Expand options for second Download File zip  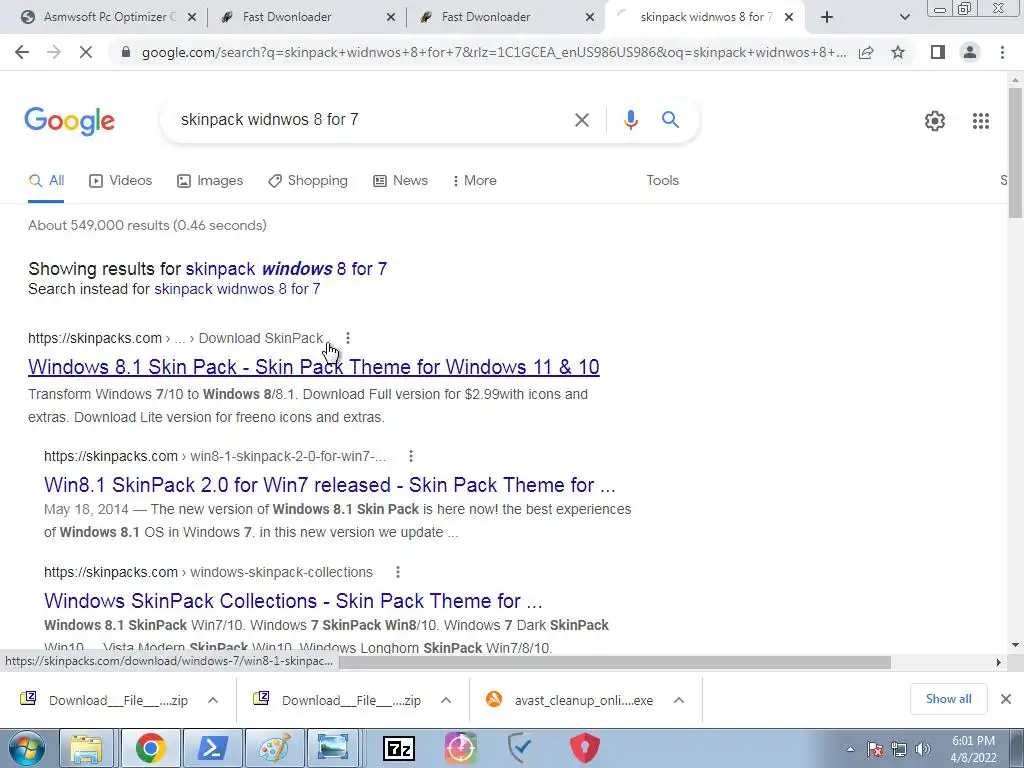446,700
